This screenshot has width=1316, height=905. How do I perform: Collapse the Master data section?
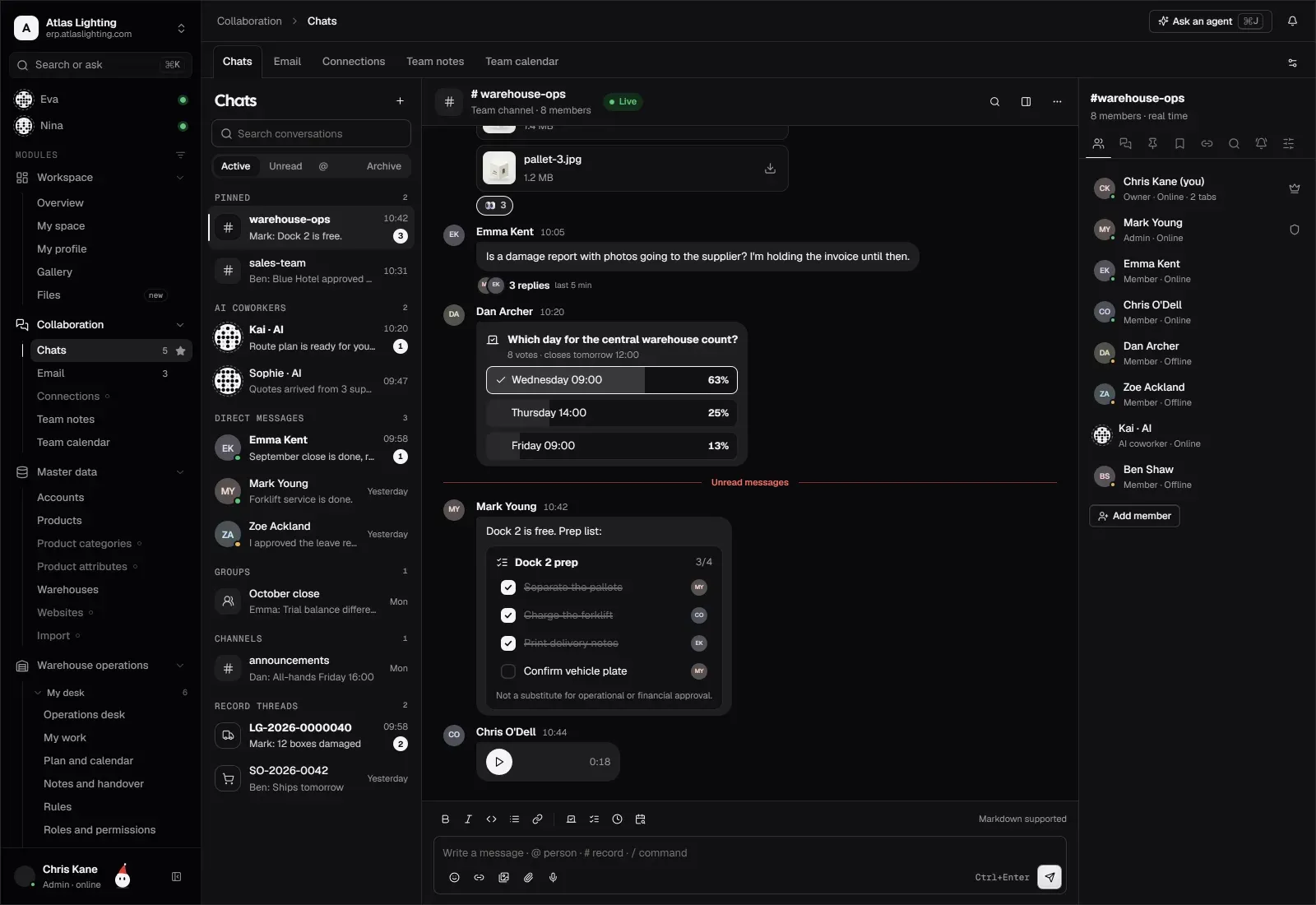tap(180, 472)
